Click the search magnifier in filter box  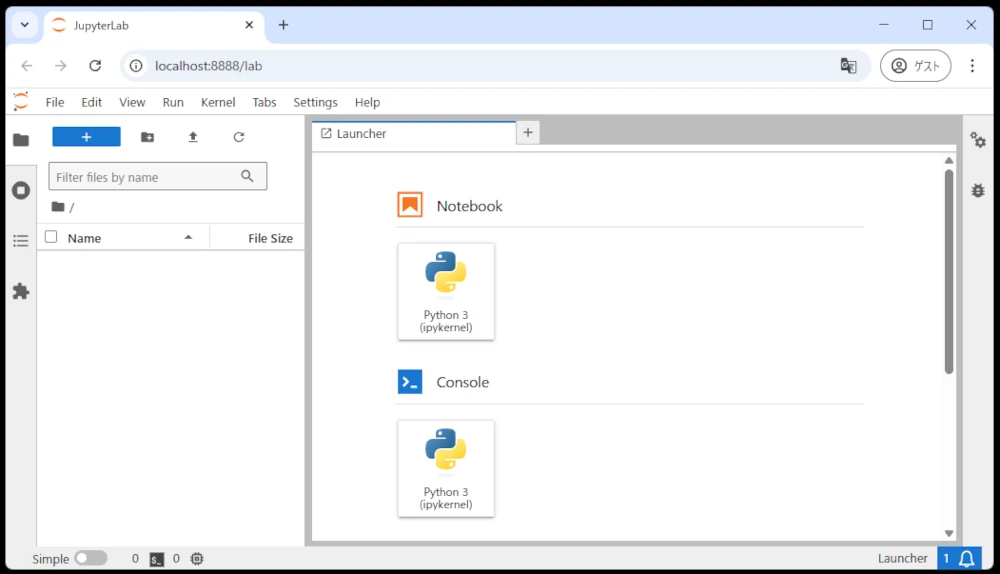tap(247, 176)
